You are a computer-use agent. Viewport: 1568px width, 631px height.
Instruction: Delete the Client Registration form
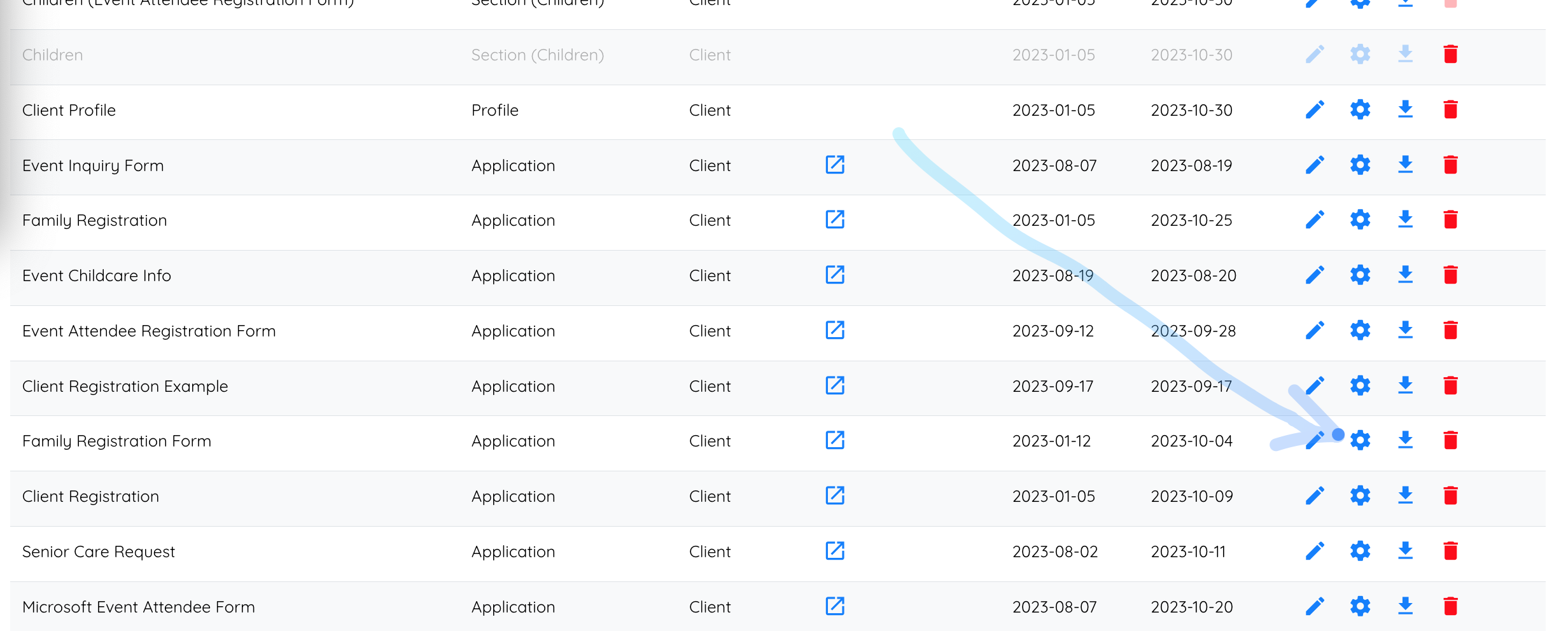[x=1450, y=496]
